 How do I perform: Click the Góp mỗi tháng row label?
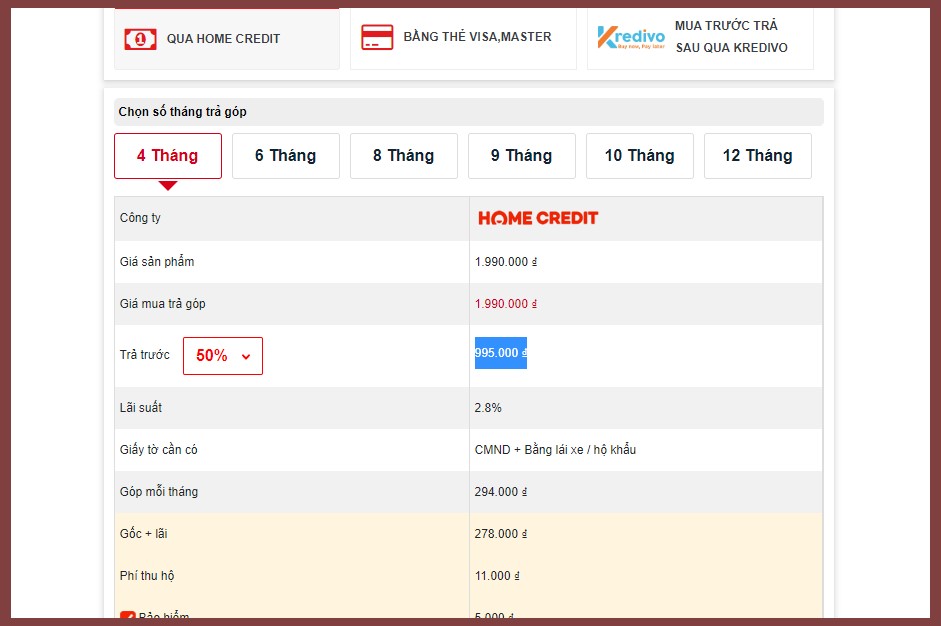coord(158,492)
